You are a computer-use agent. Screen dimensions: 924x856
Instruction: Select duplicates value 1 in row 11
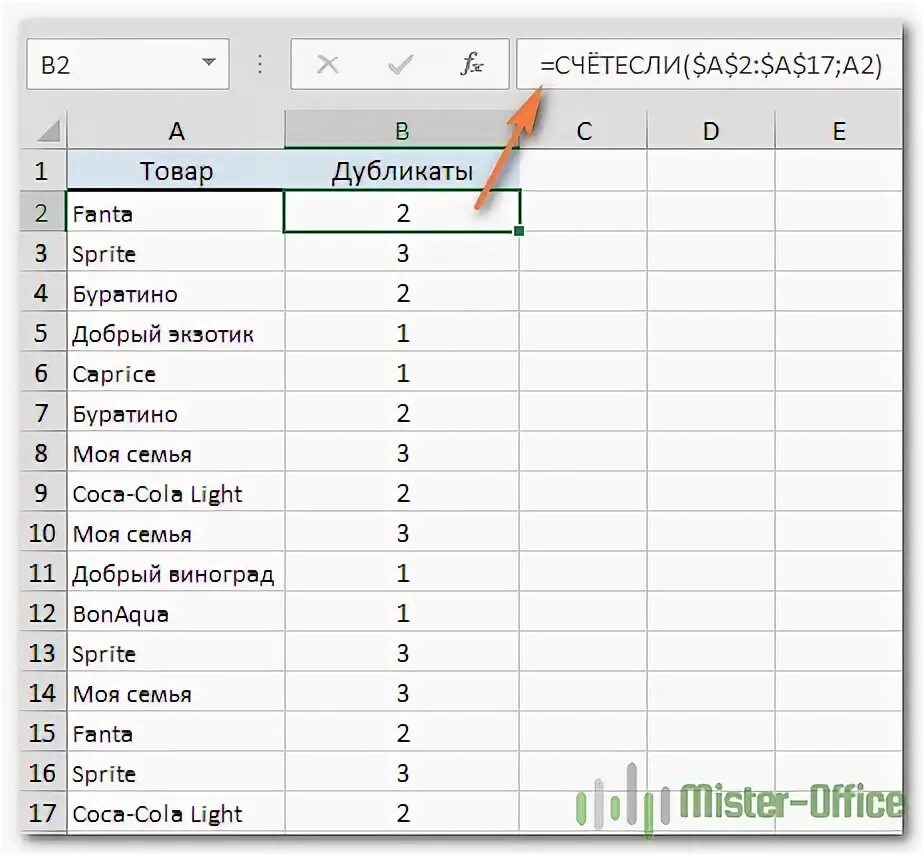tap(402, 572)
